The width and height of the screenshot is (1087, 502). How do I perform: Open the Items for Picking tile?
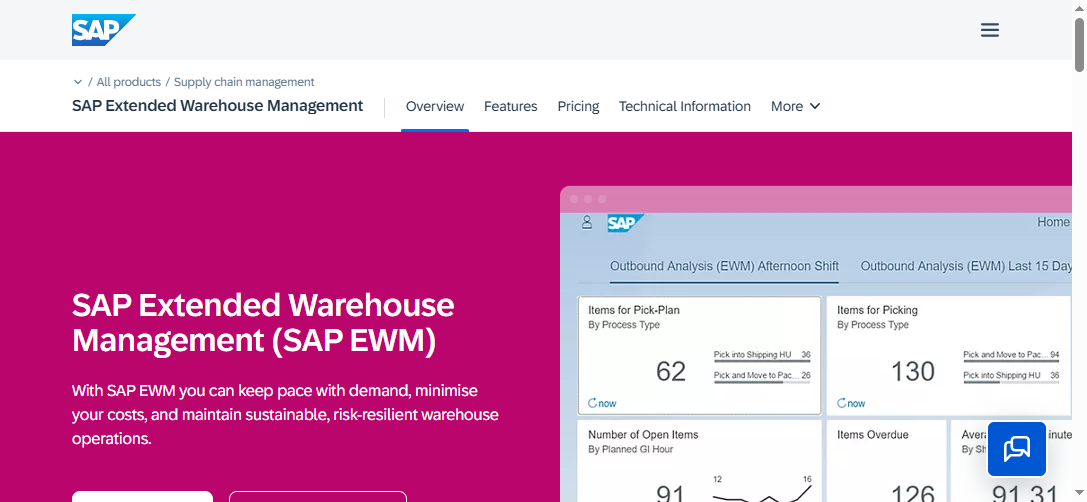(x=949, y=356)
